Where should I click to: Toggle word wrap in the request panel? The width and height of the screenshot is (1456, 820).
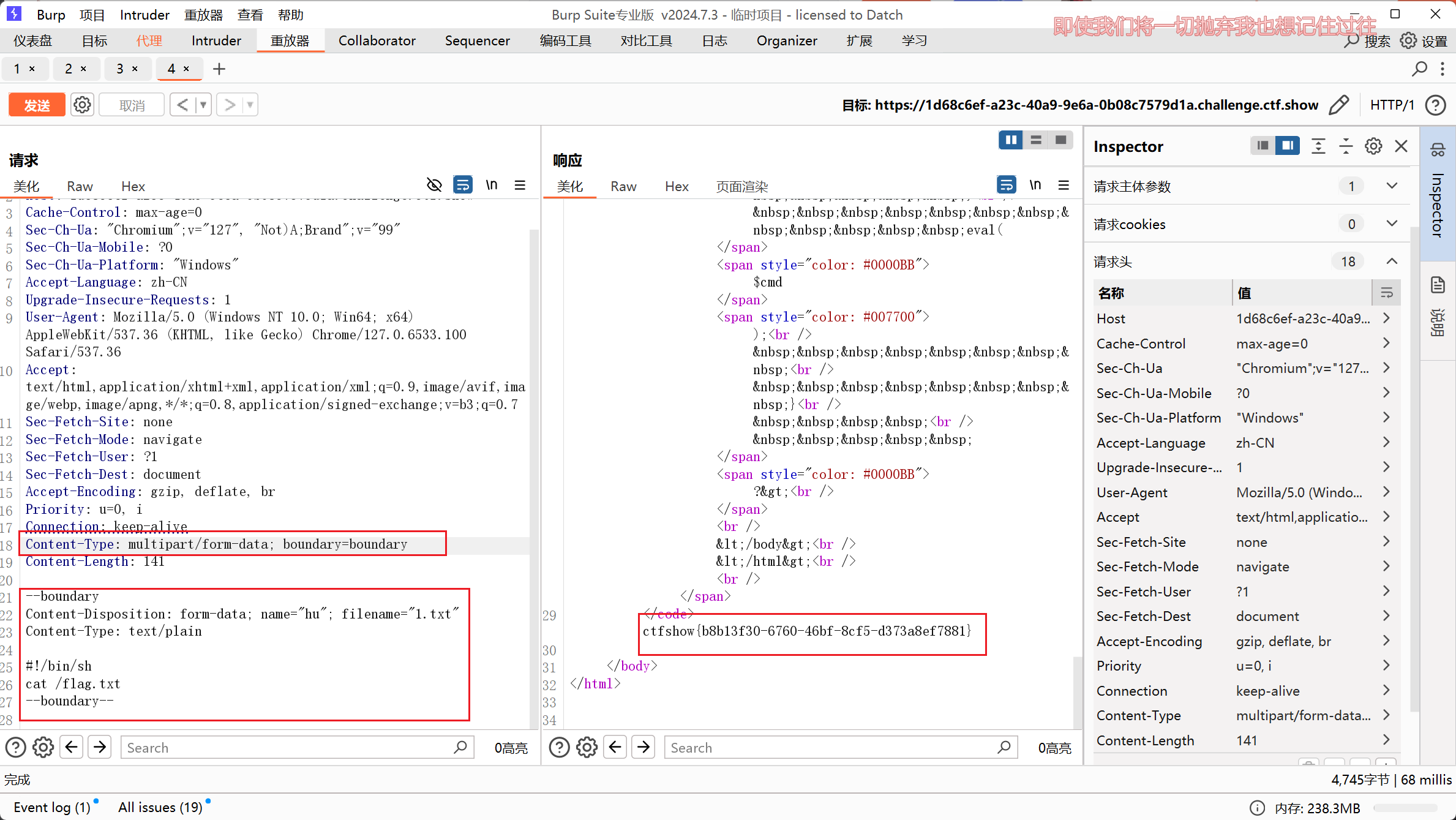pos(463,185)
